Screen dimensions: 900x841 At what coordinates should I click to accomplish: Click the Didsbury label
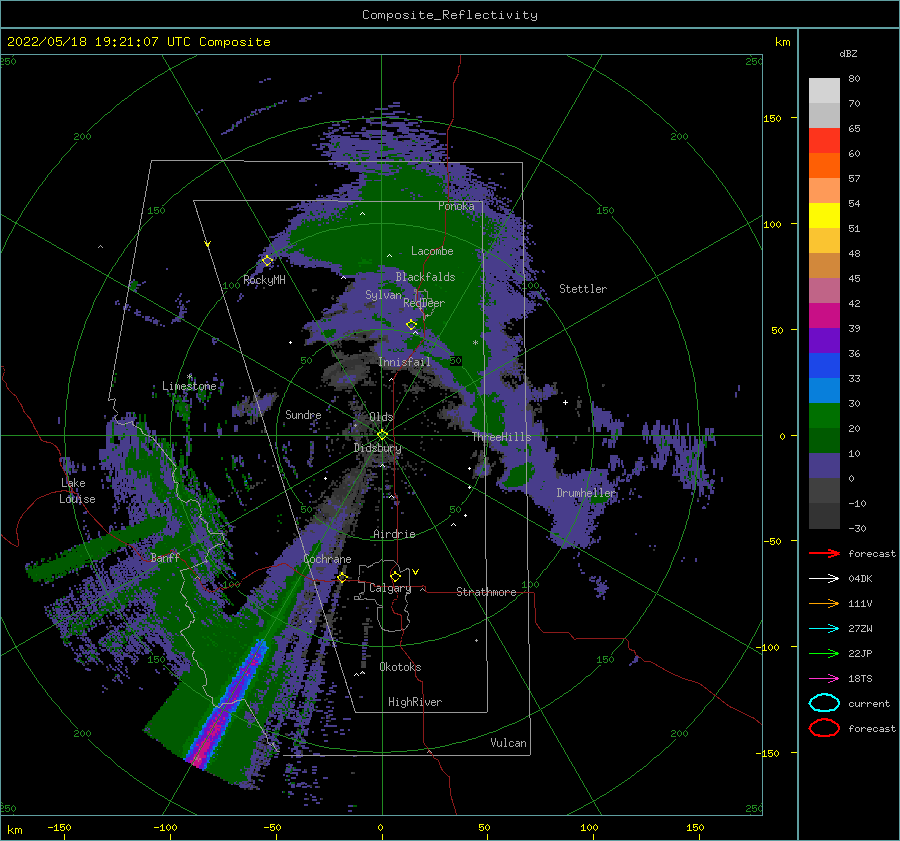377,448
